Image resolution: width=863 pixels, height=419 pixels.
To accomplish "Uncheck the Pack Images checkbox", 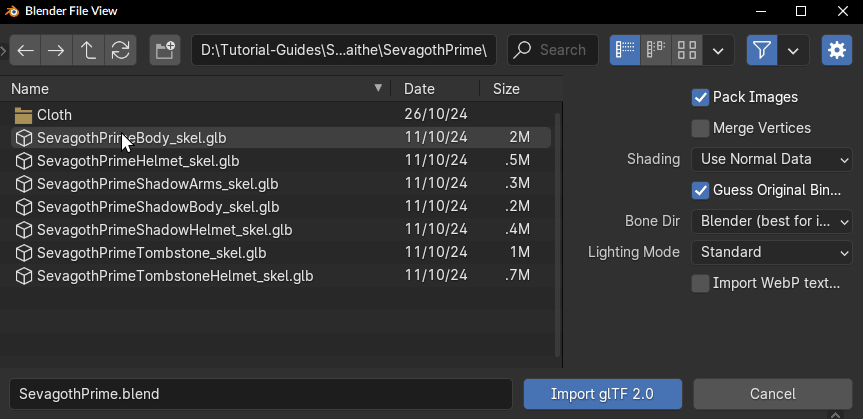I will click(x=700, y=97).
